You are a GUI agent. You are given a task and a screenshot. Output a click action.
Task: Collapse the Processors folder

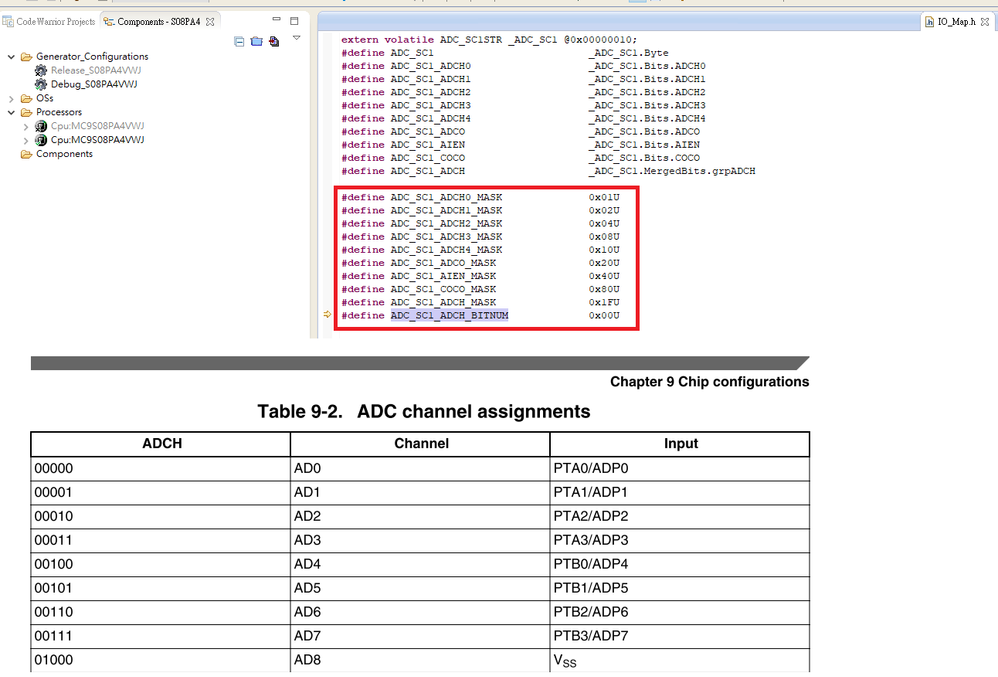tap(11, 112)
